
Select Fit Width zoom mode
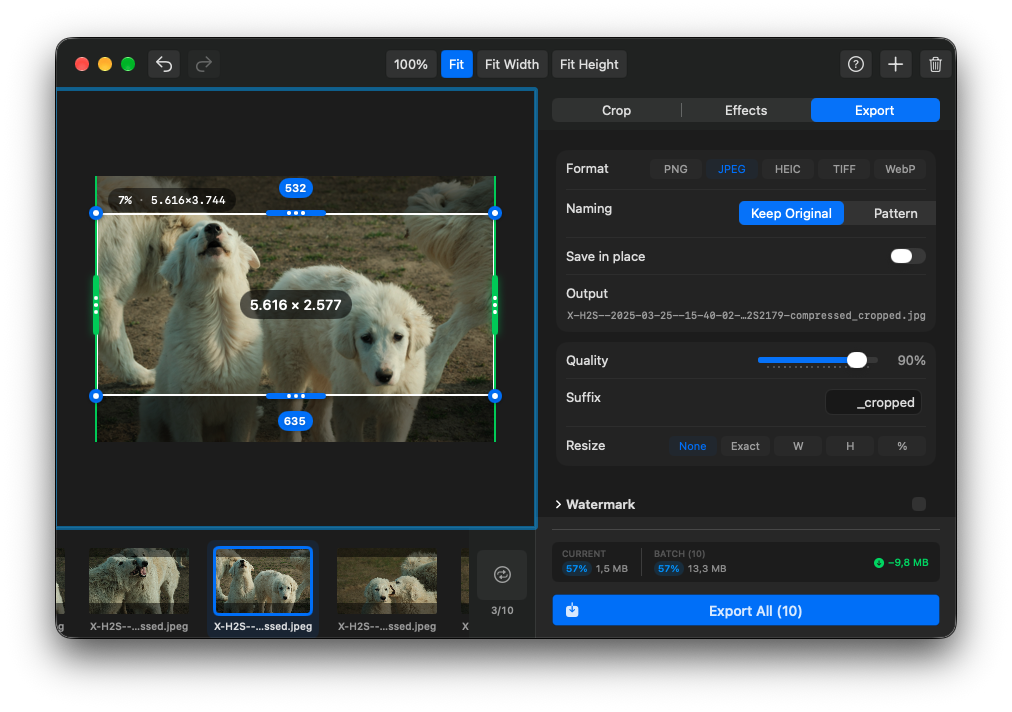pos(512,64)
